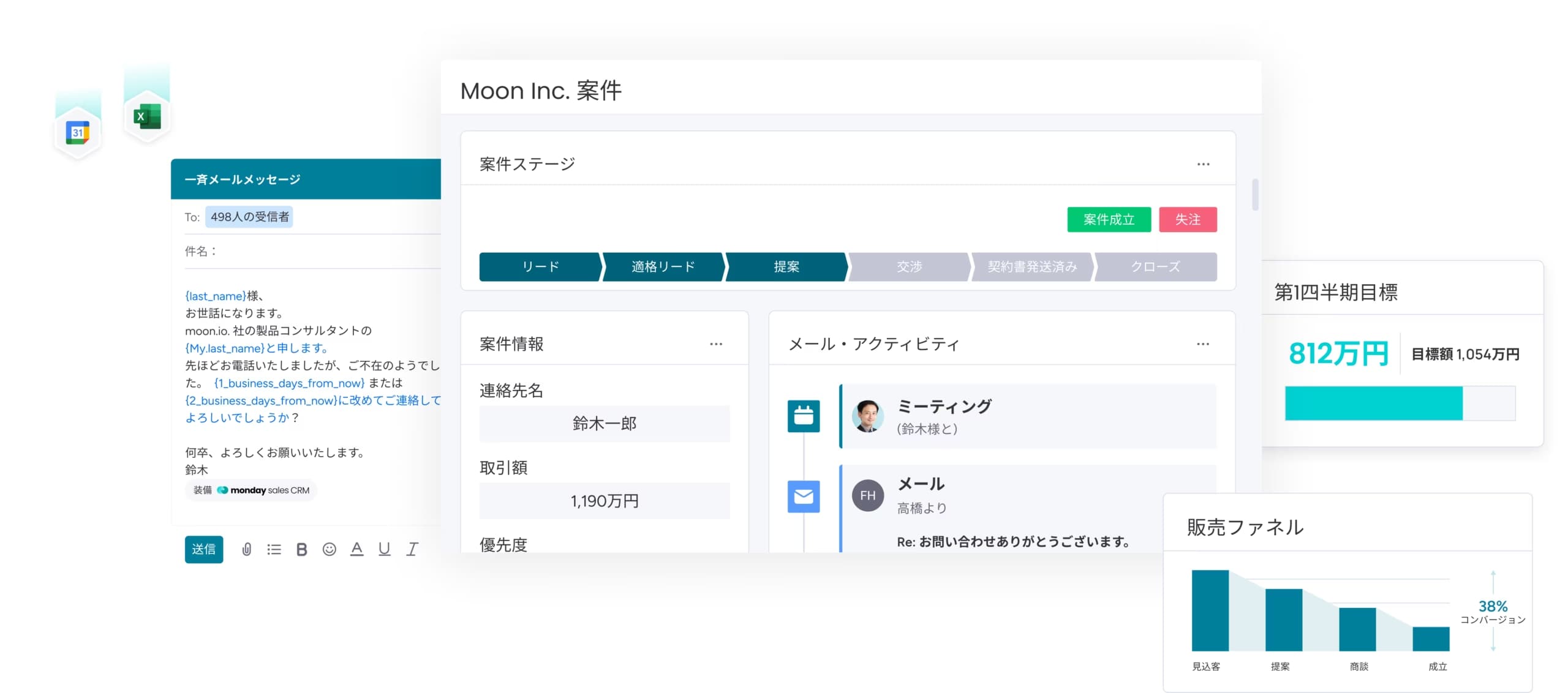Viewport: 1568px width, 693px height.
Task: Click the green 案件成立 button
Action: [x=1109, y=220]
